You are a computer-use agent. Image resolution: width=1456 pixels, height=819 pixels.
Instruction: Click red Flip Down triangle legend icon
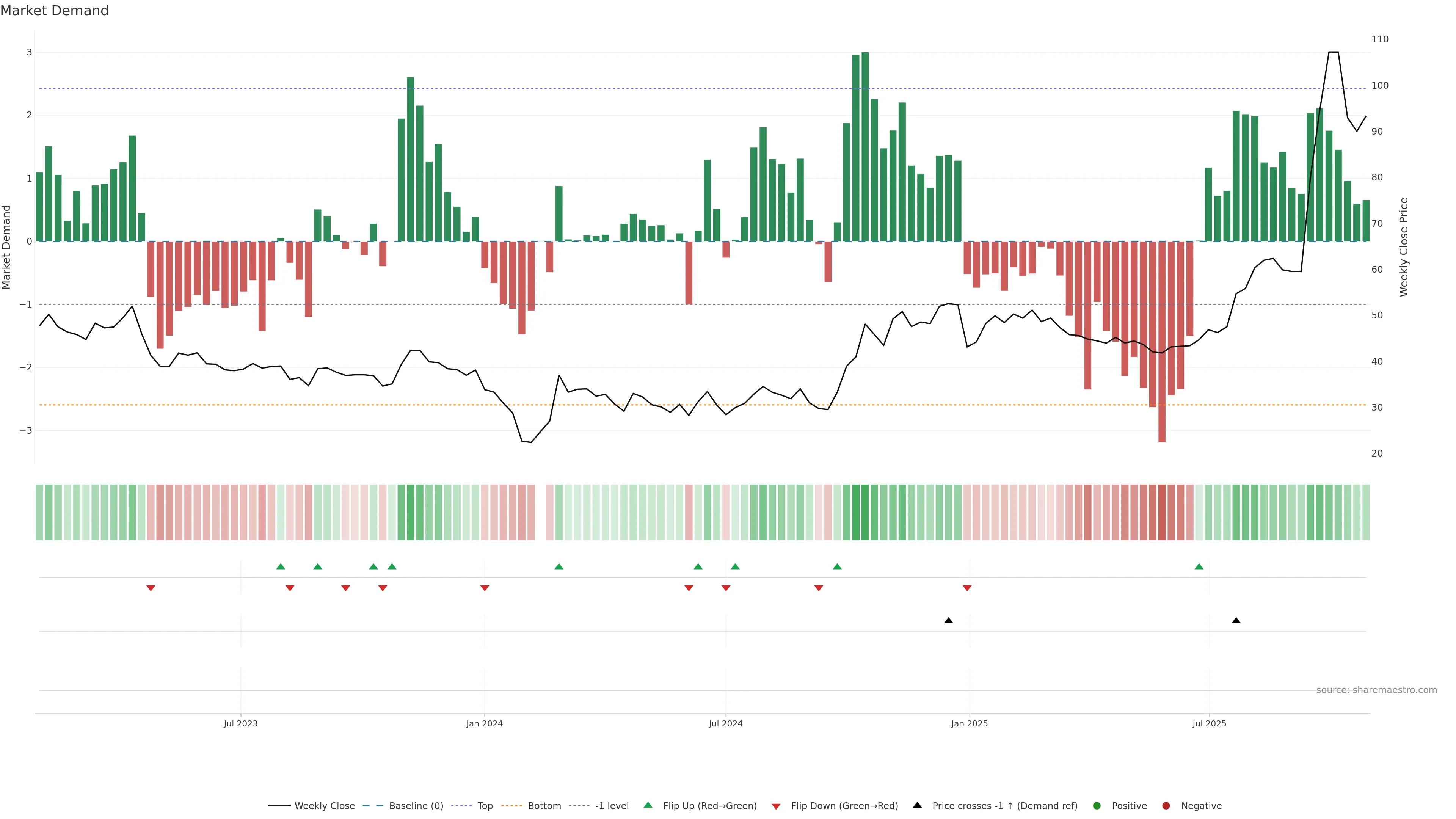[776, 806]
